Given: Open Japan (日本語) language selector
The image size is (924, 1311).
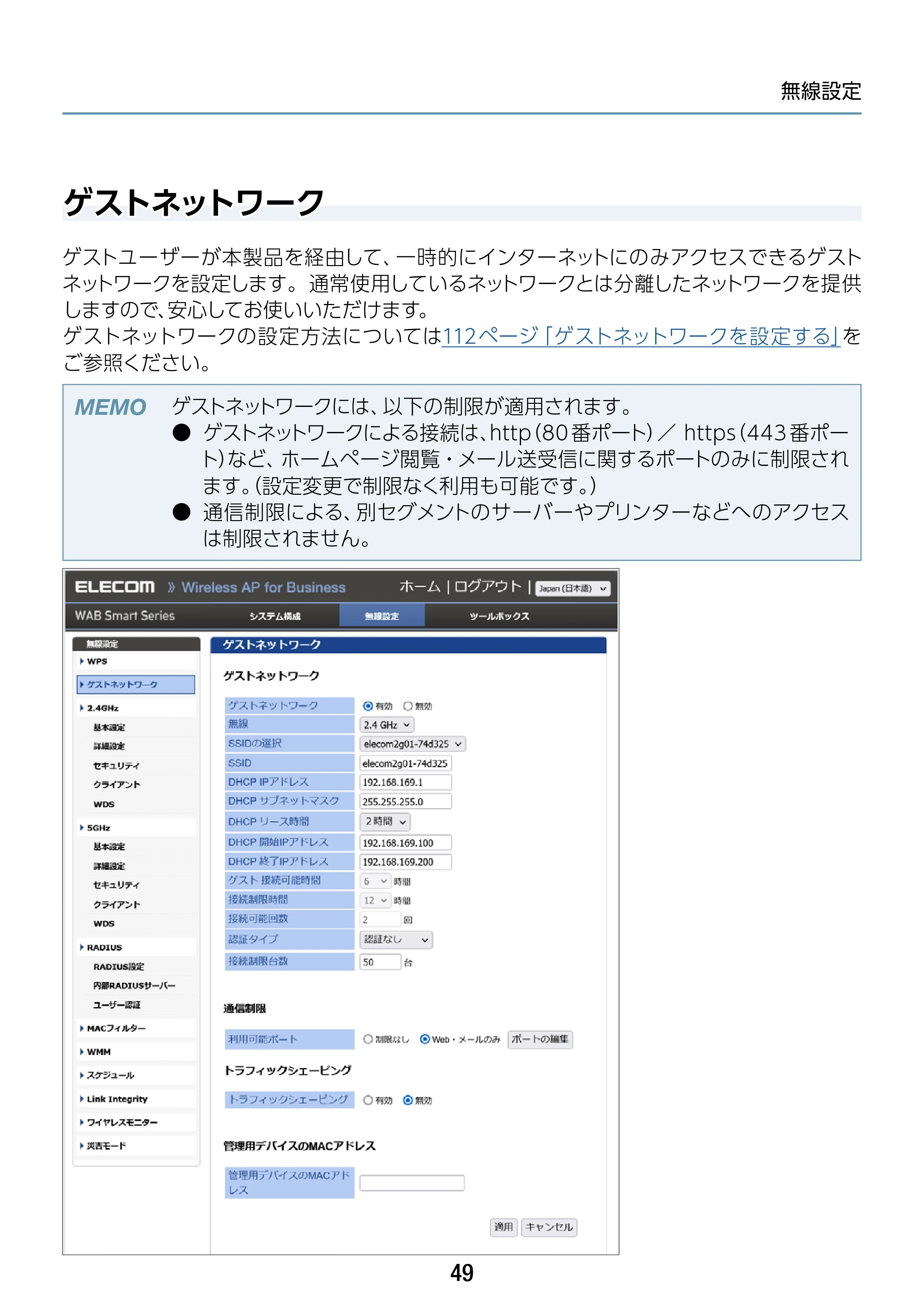Looking at the screenshot, I should (572, 588).
